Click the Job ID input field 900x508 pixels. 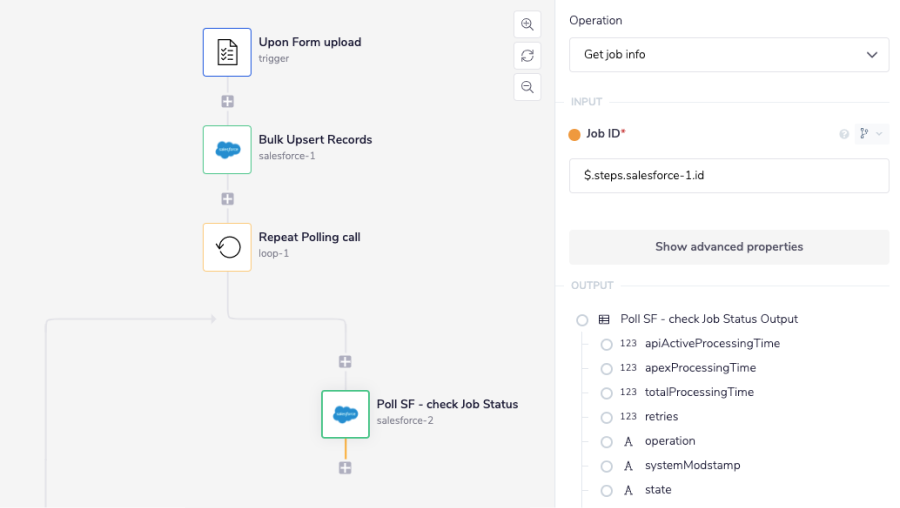coord(729,176)
